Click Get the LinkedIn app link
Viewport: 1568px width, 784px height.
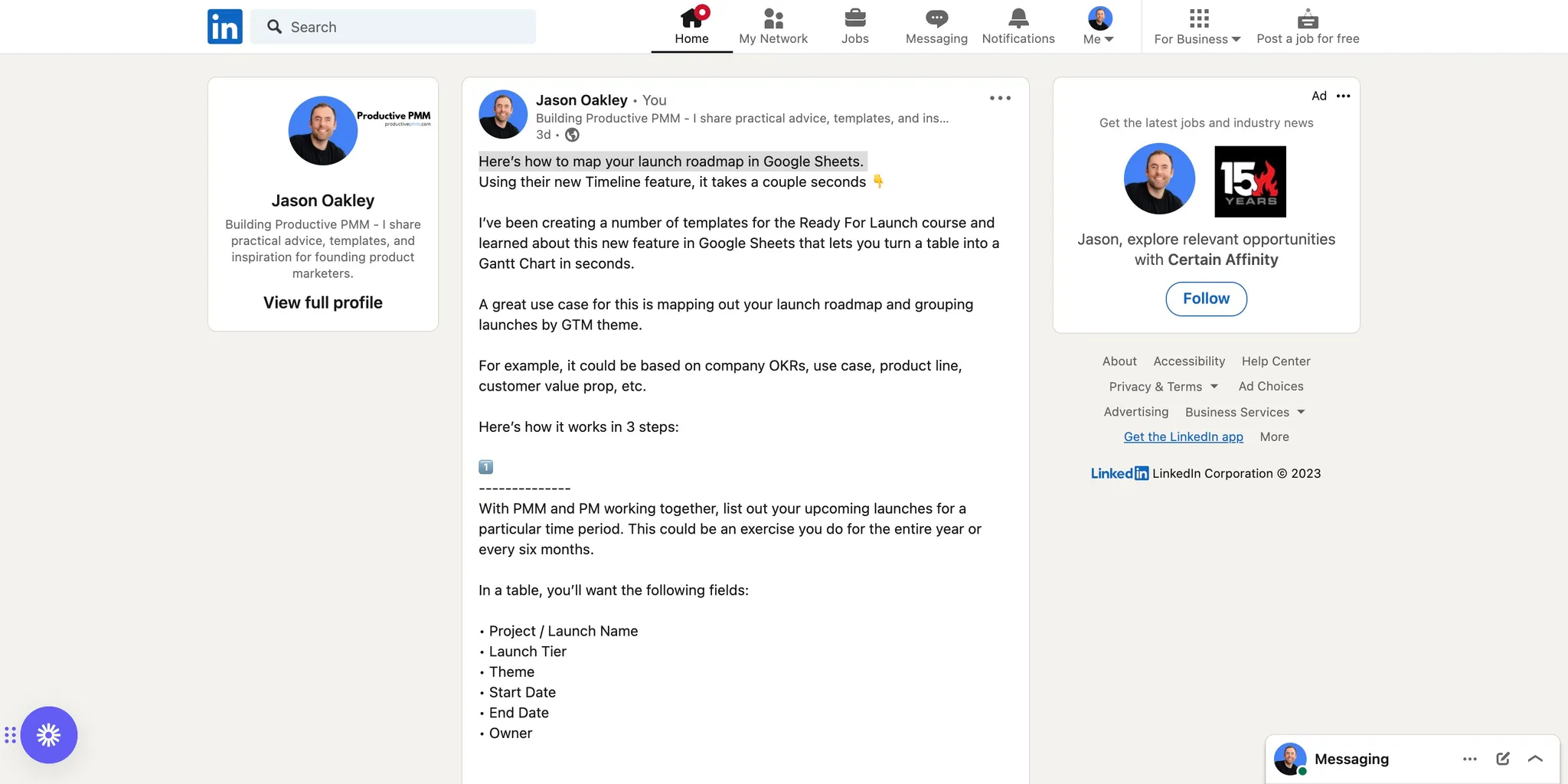1184,437
